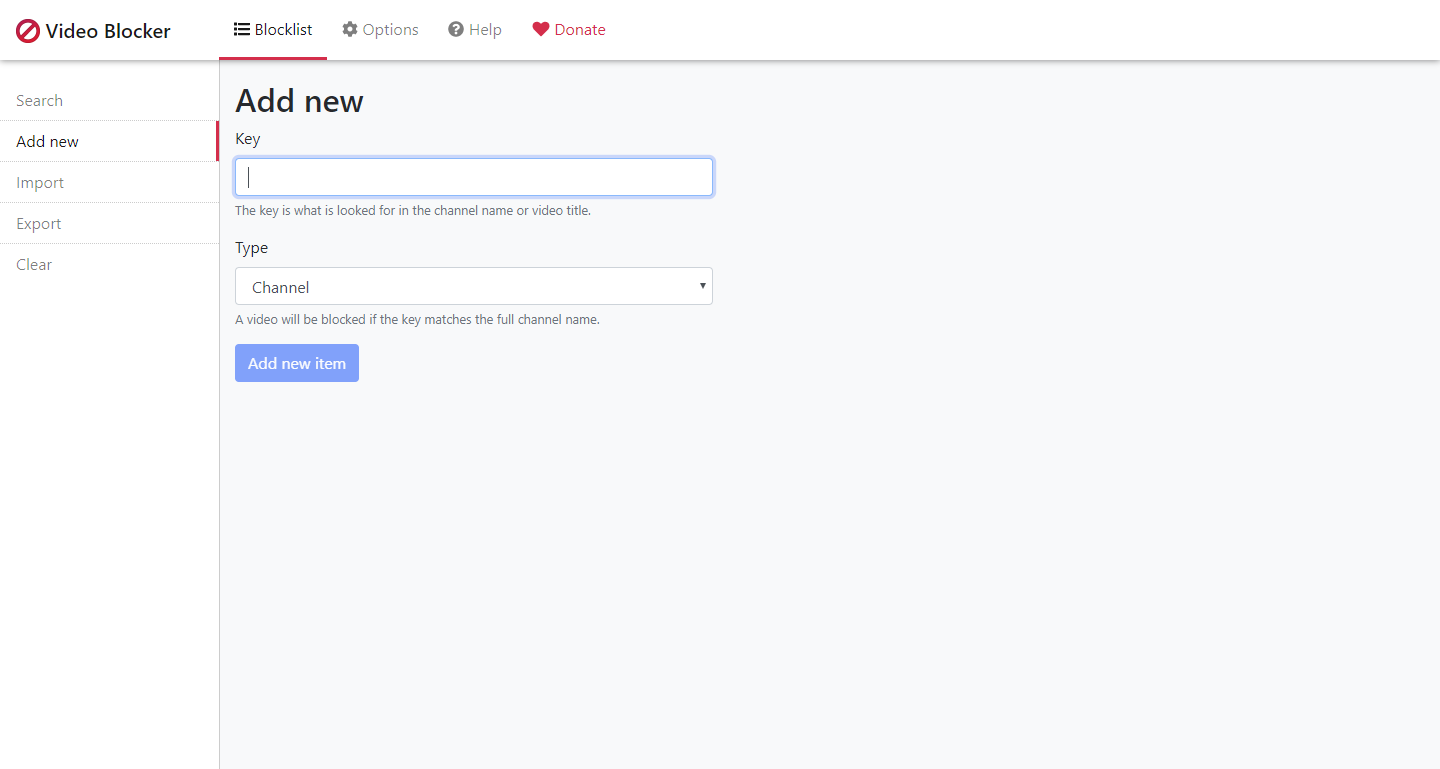This screenshot has width=1440, height=769.
Task: Select Search in the sidebar
Action: [x=40, y=100]
